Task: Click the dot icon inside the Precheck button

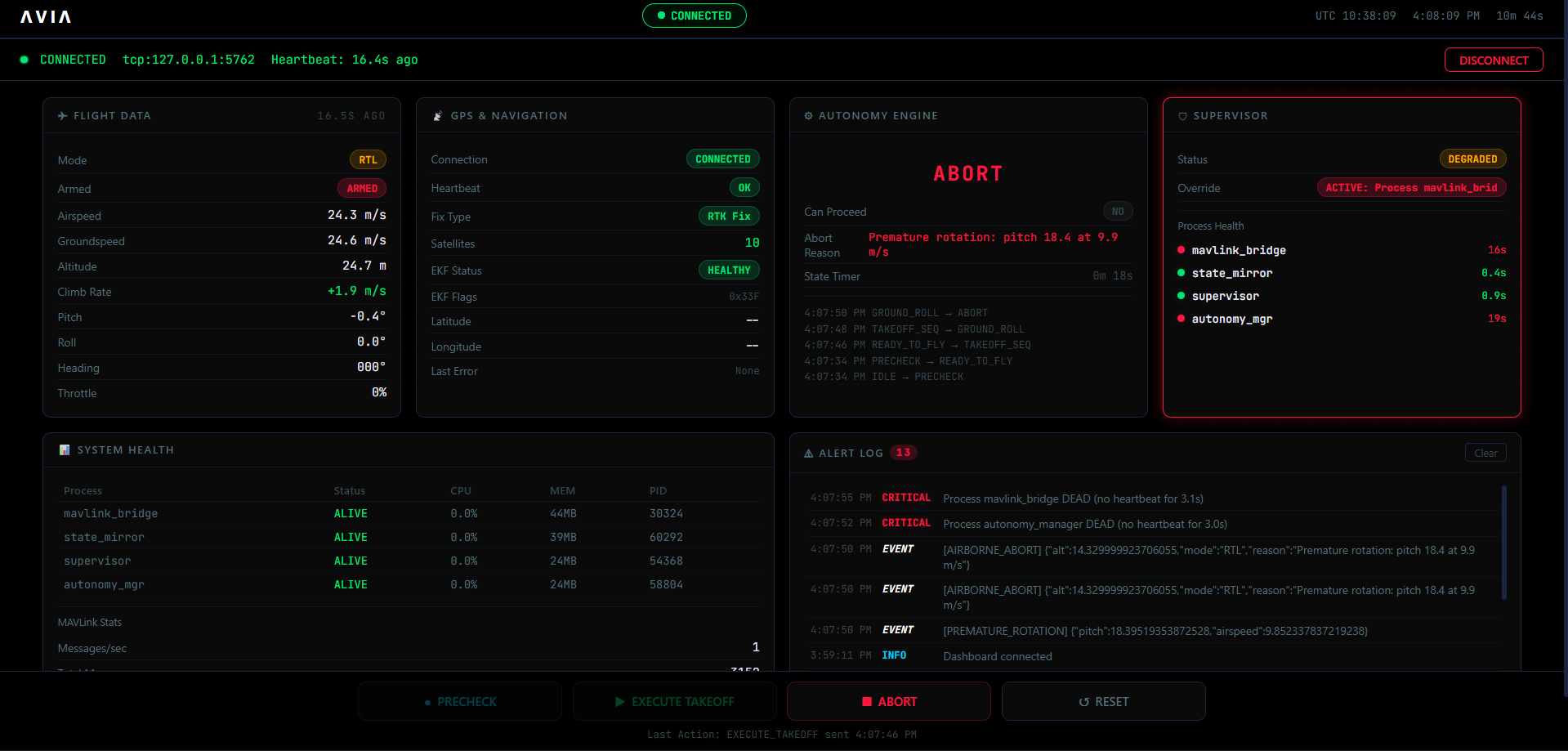Action: (428, 701)
